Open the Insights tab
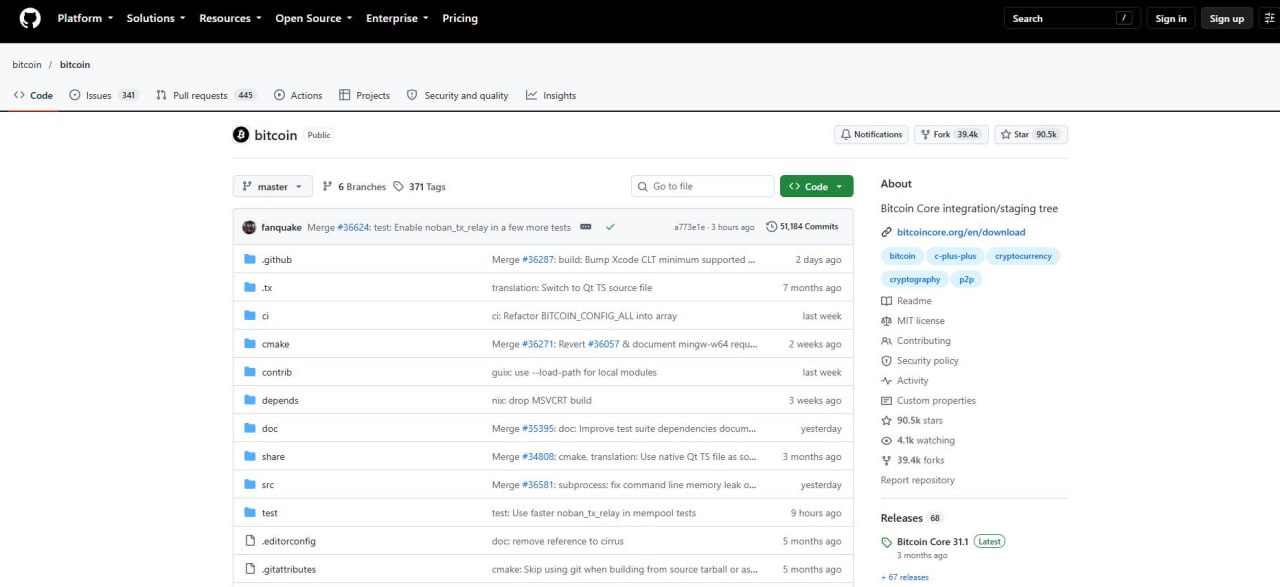Viewport: 1280px width, 587px height. pos(551,95)
